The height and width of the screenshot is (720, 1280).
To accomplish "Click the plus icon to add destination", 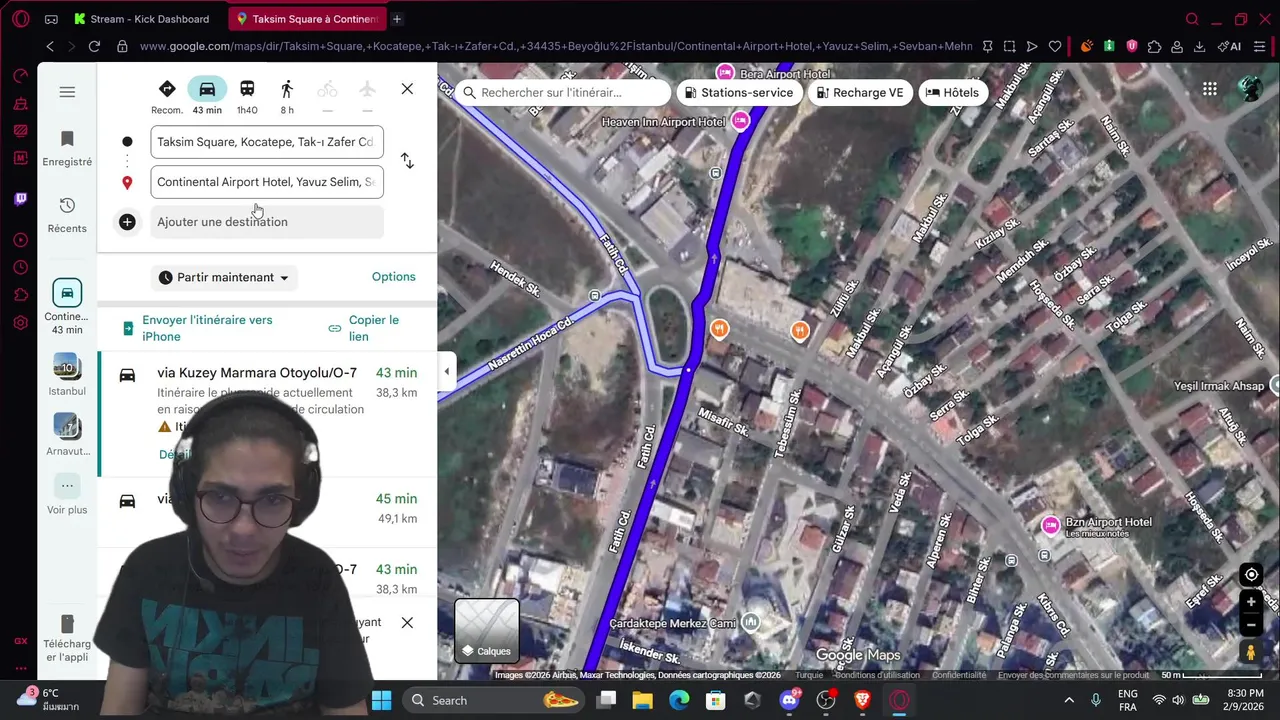I will point(127,222).
